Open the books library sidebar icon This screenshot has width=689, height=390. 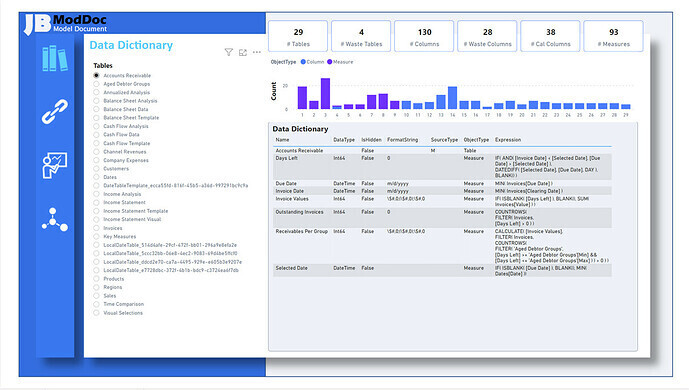pos(55,58)
